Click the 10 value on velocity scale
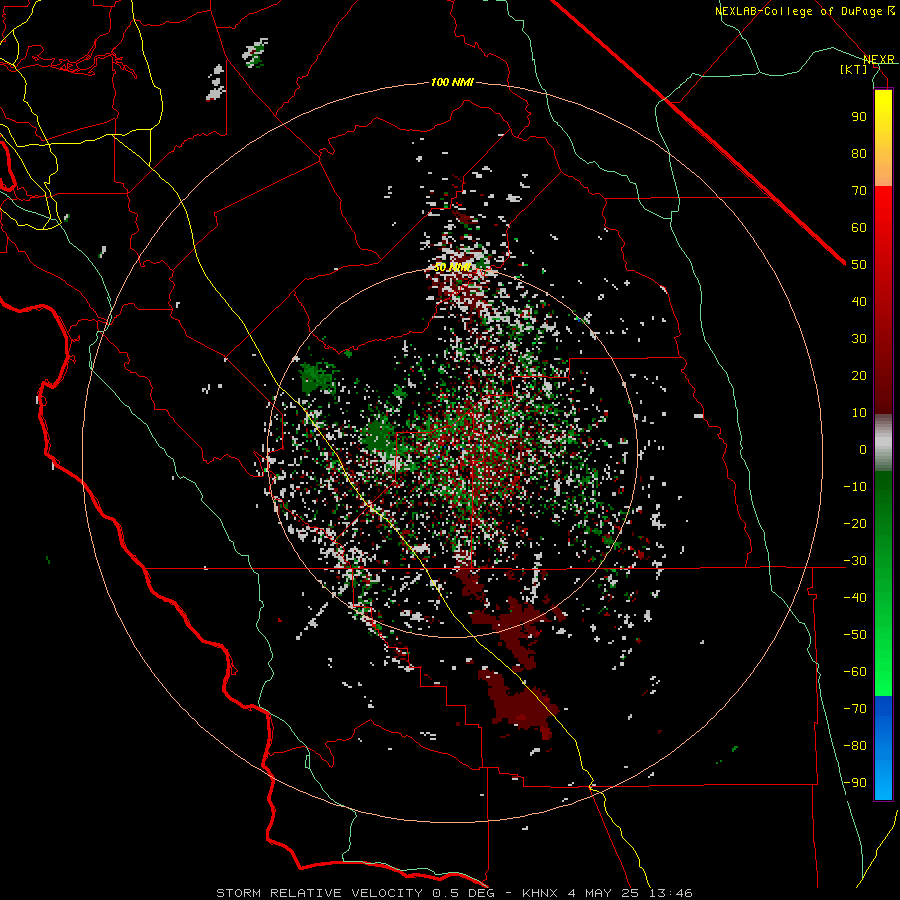 tap(859, 413)
